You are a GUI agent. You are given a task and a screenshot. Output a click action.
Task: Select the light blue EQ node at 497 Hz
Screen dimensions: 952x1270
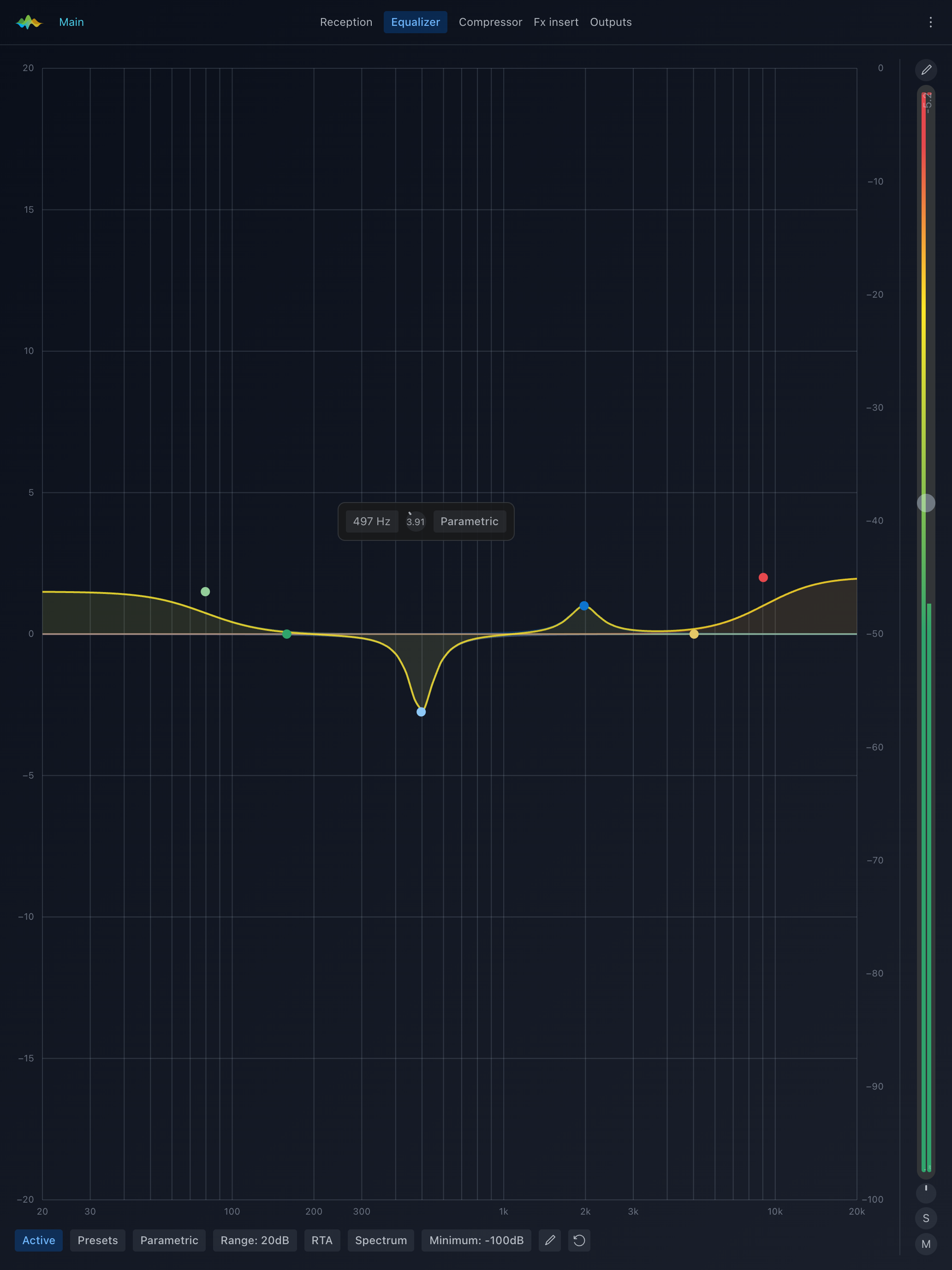421,712
